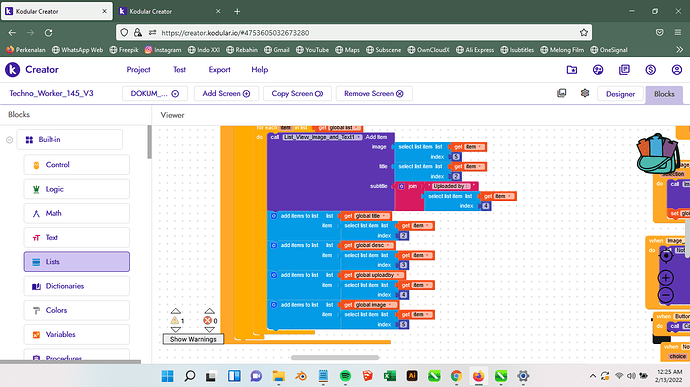
Task: Toggle mutator on add items global title block
Action: click(x=273, y=216)
